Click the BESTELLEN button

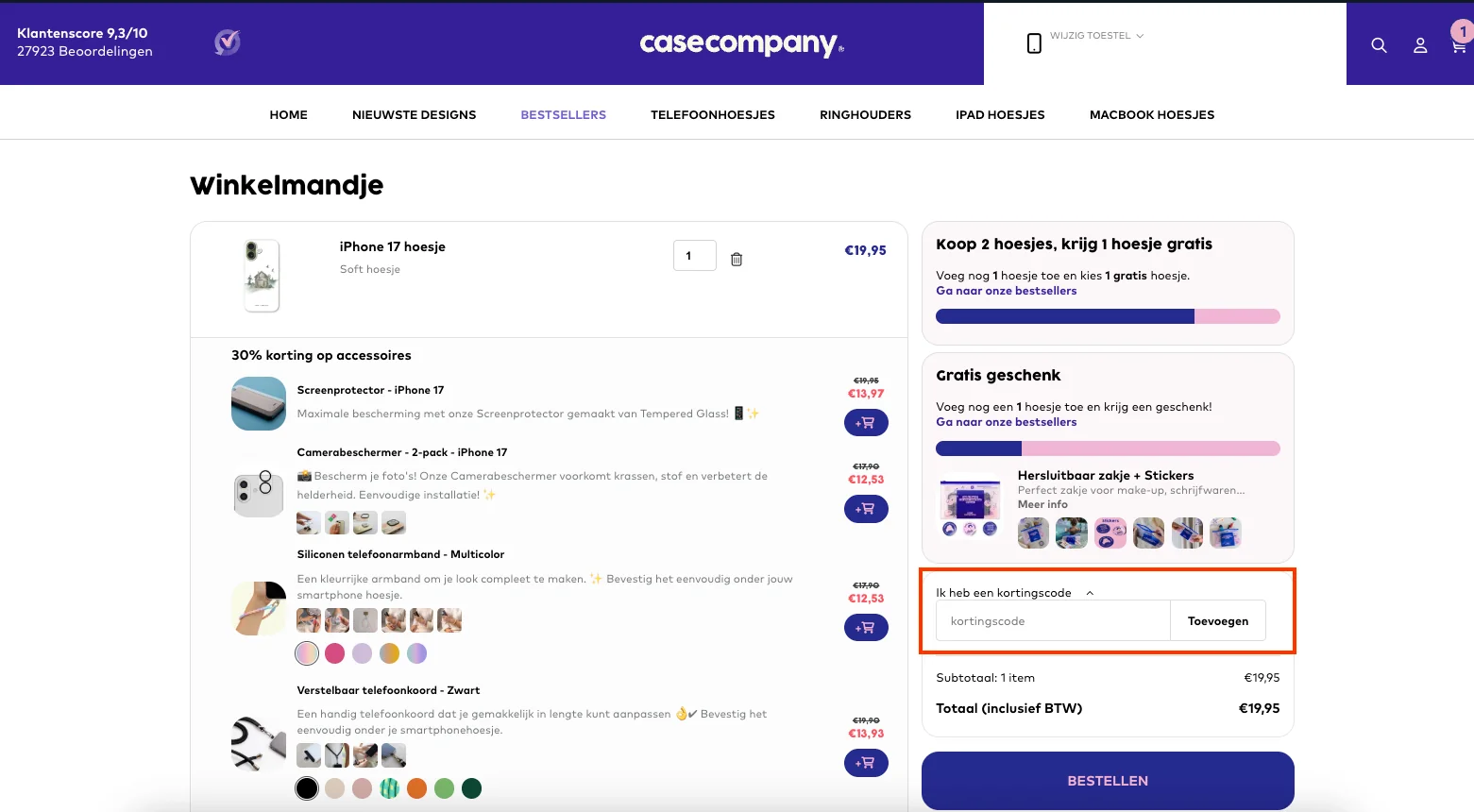[1107, 781]
